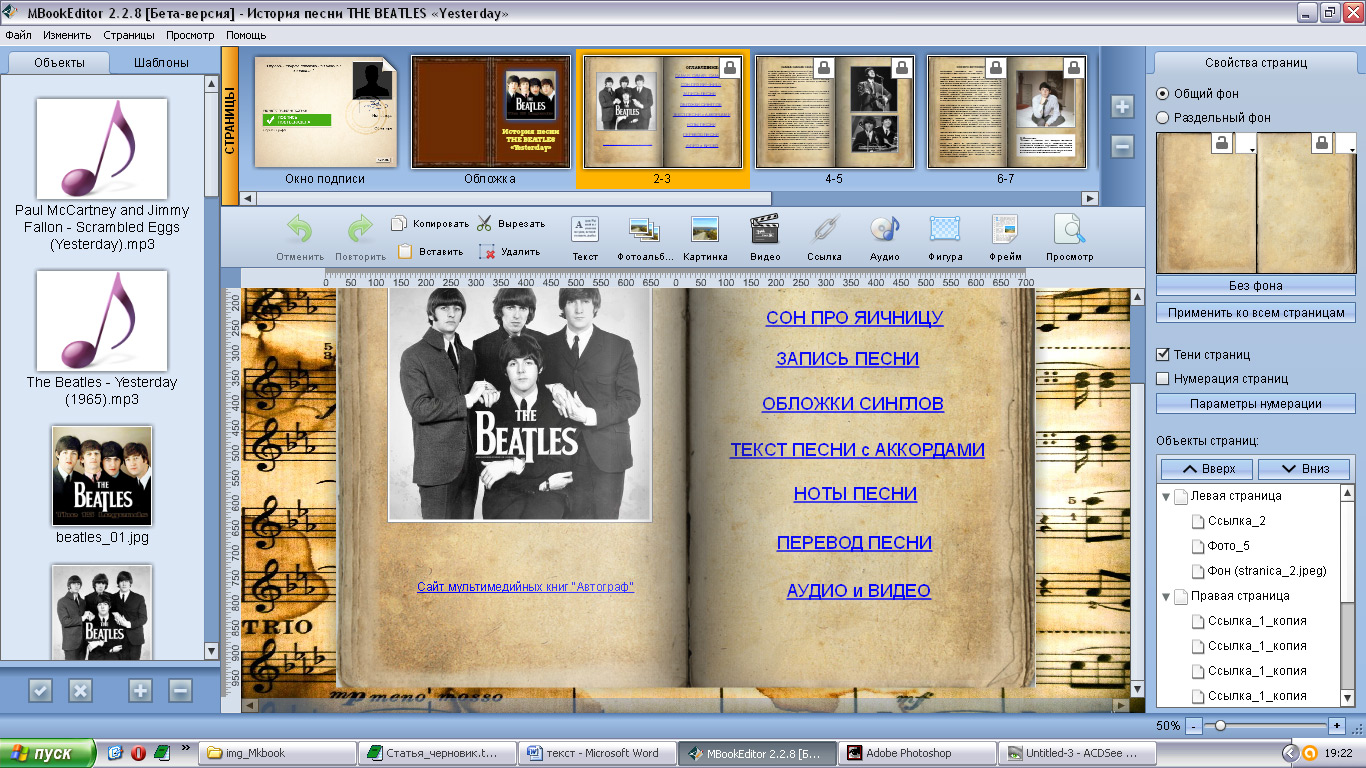
Task: Collapse Левая страница tree node
Action: [x=1166, y=496]
